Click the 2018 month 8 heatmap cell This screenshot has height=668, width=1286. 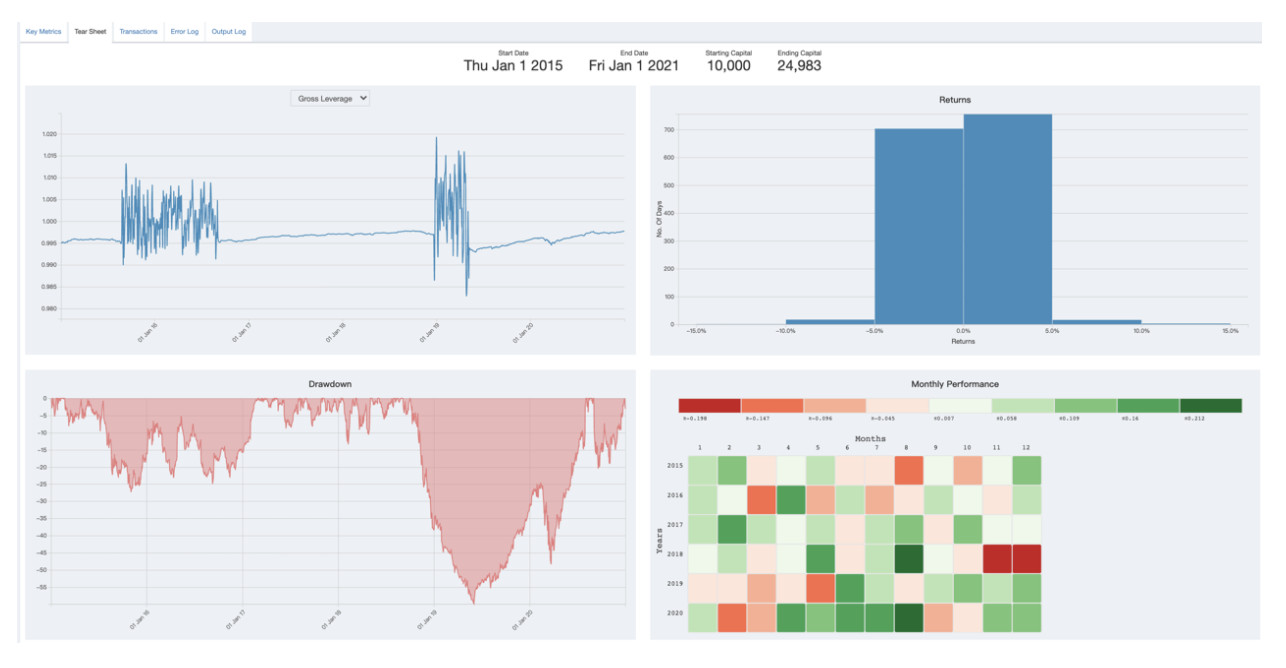[x=908, y=558]
